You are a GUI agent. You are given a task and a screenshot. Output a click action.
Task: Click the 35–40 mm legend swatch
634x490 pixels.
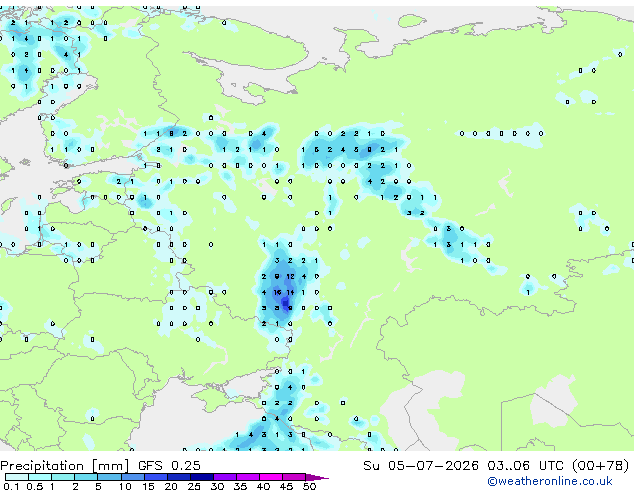(247, 477)
